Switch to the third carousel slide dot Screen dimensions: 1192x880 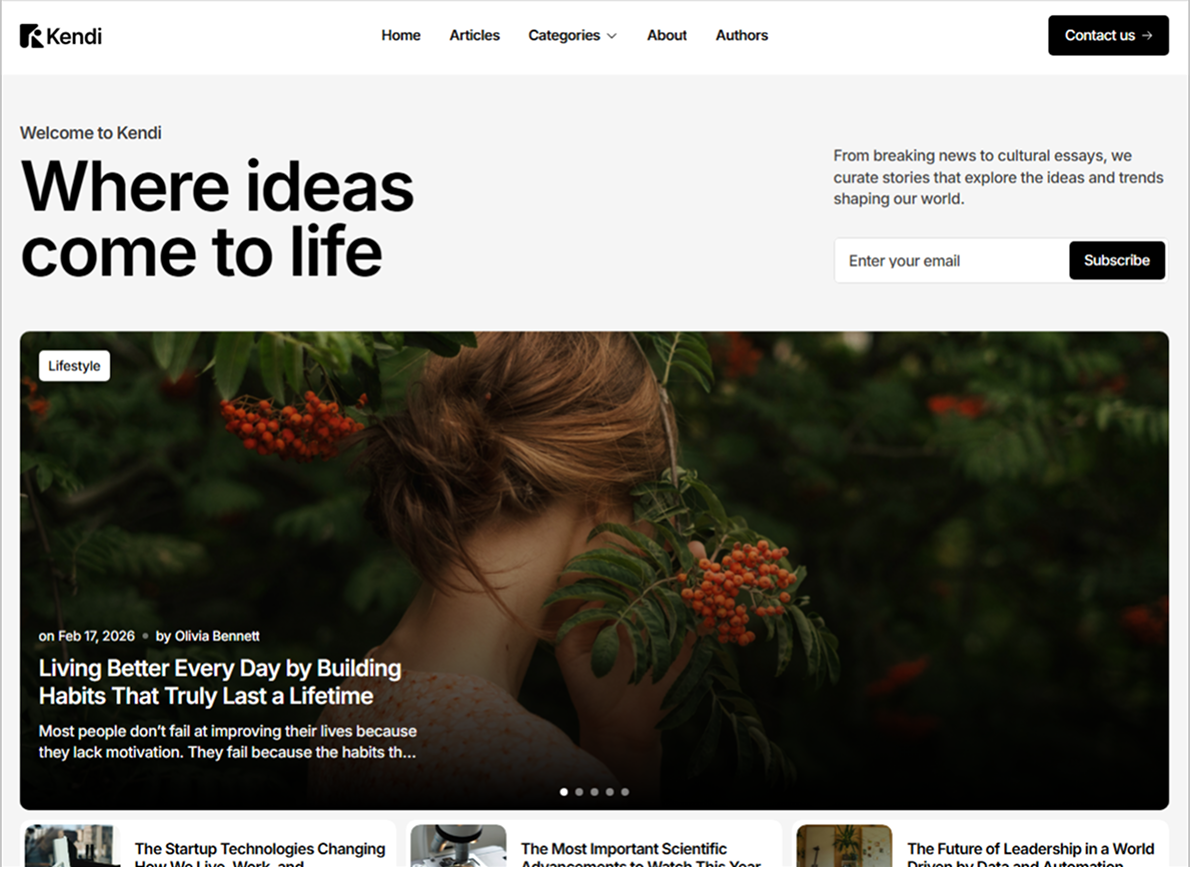594,792
